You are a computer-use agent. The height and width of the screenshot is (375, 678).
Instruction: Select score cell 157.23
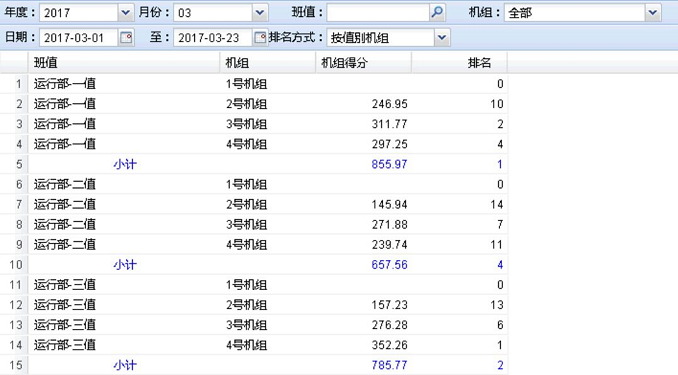tap(389, 305)
